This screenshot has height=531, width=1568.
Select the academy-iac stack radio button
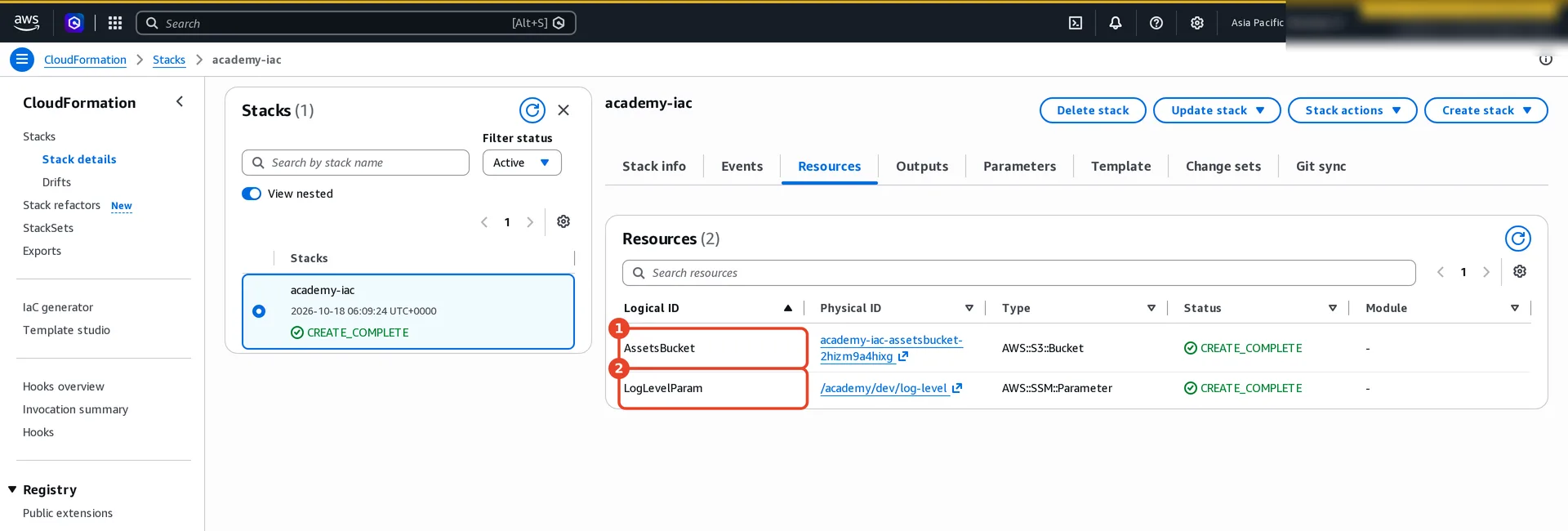(x=259, y=311)
